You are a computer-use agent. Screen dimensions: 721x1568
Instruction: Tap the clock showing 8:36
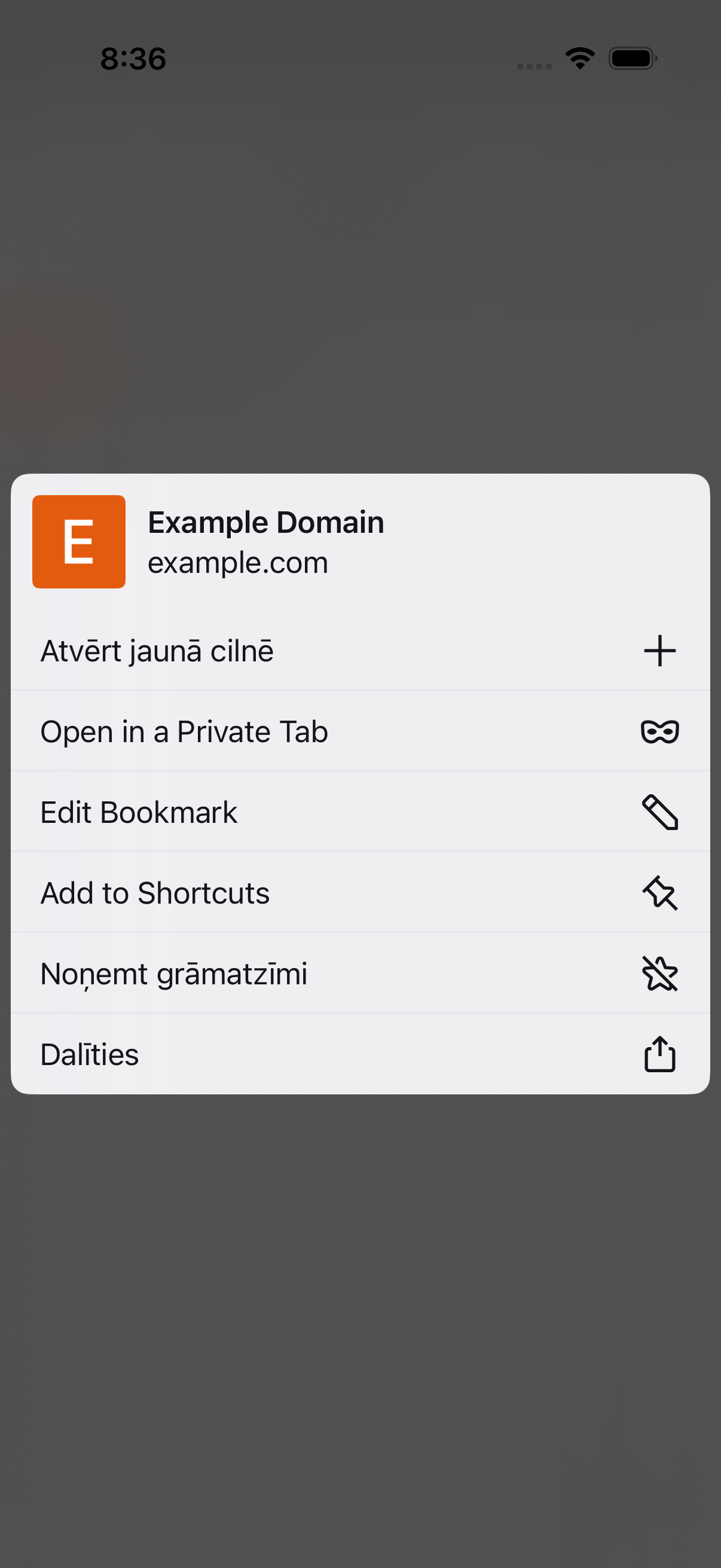click(133, 59)
